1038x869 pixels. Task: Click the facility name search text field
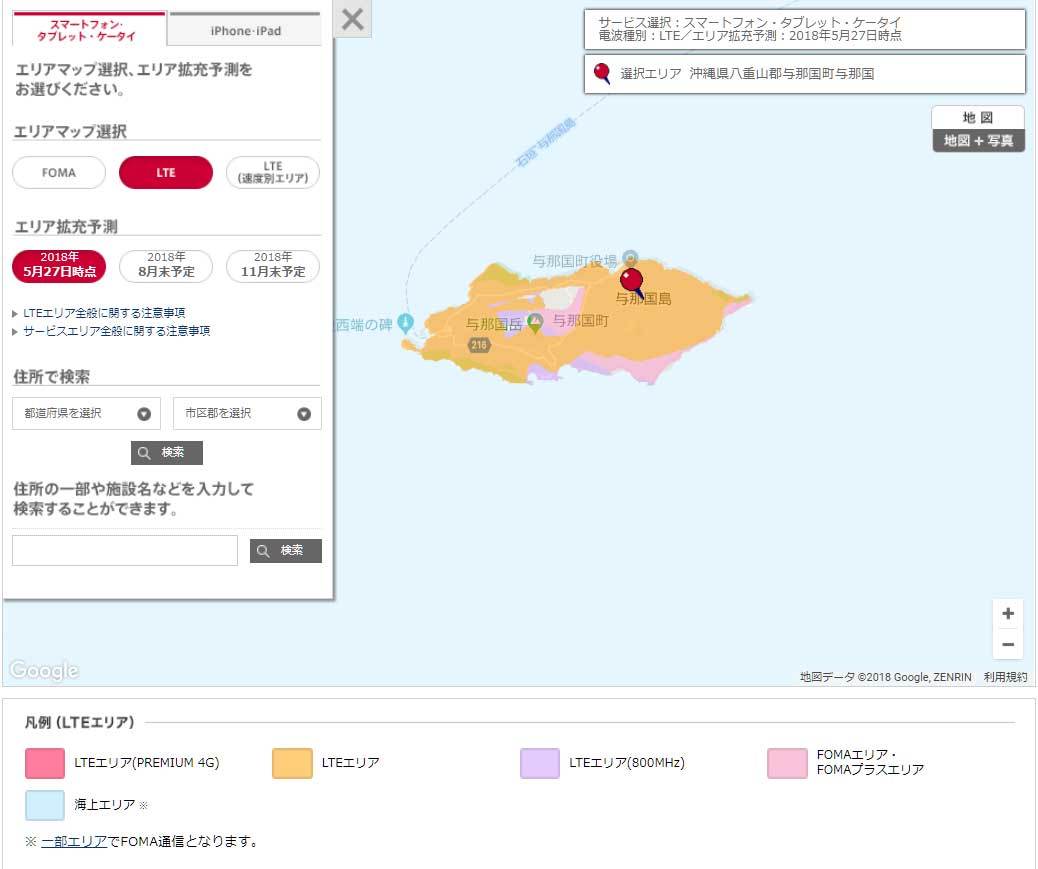click(125, 551)
